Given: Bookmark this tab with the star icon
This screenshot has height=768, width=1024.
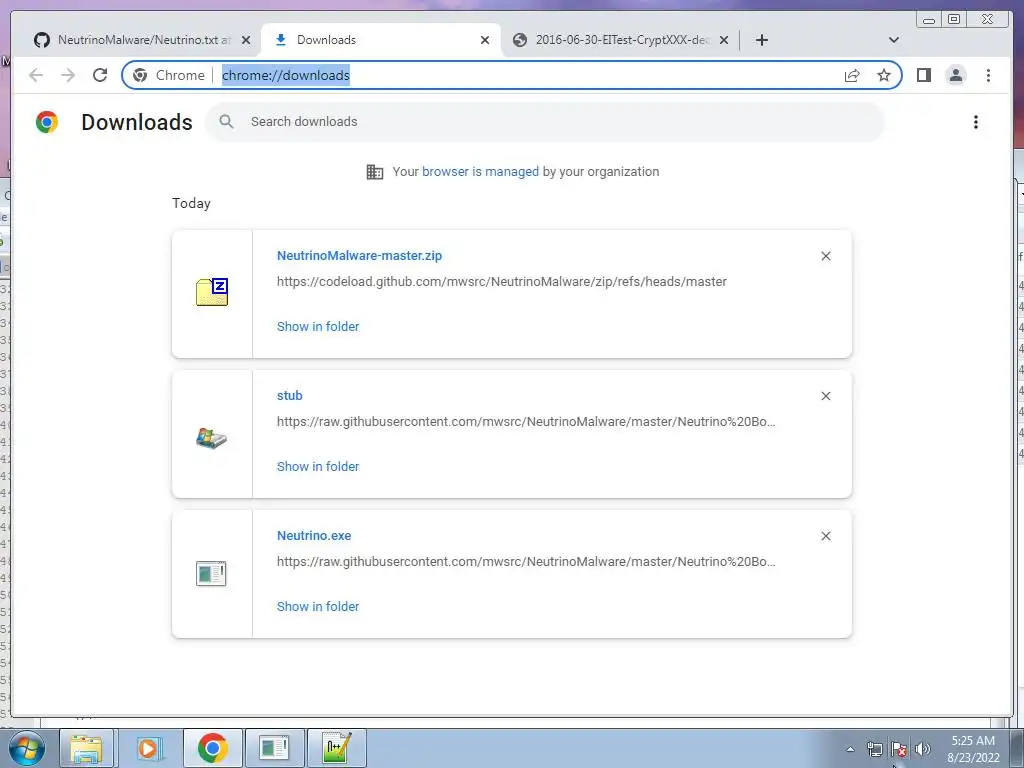Looking at the screenshot, I should coord(884,75).
